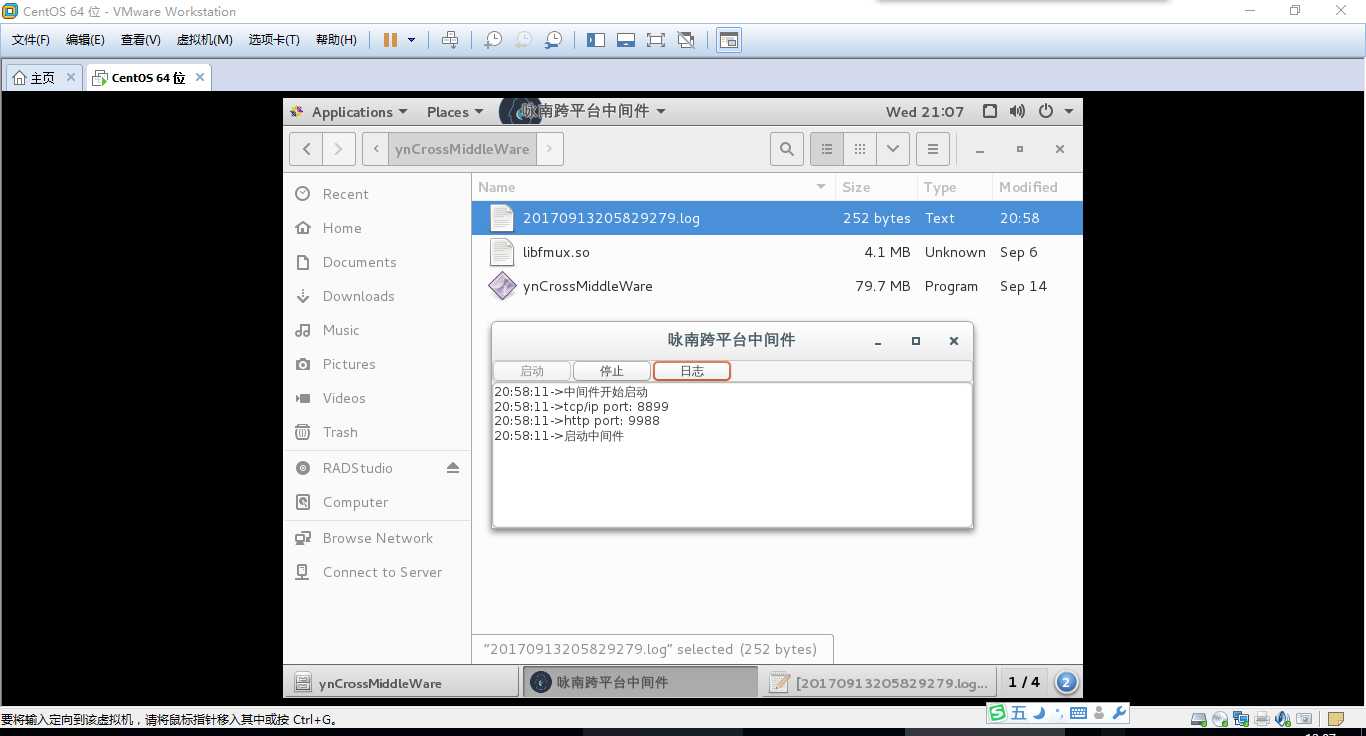Image resolution: width=1366 pixels, height=736 pixels.
Task: Select the libfmux.so file
Action: [777, 252]
